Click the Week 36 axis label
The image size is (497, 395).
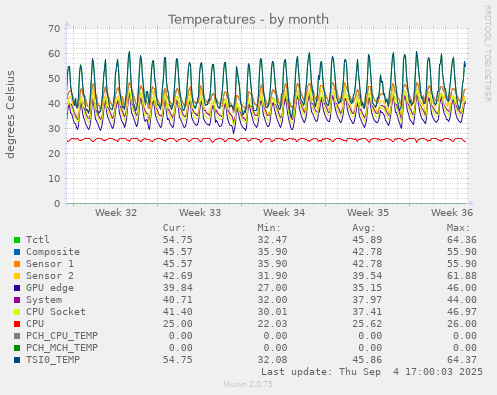click(x=452, y=213)
